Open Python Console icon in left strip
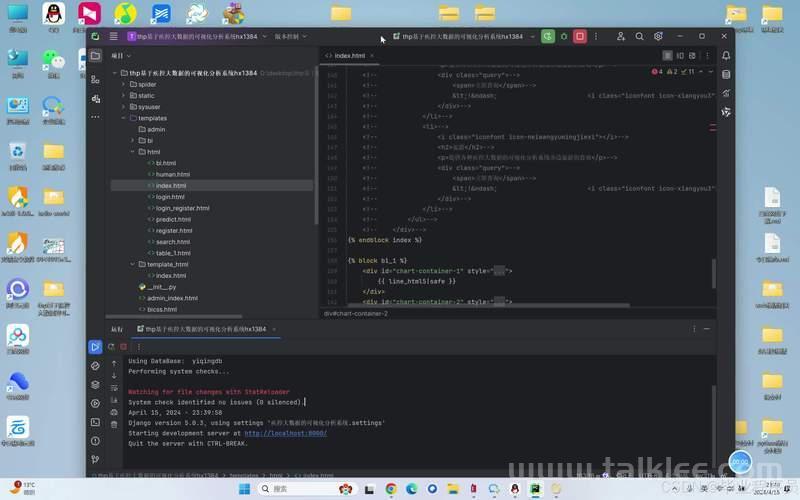The image size is (800, 500). (x=95, y=366)
